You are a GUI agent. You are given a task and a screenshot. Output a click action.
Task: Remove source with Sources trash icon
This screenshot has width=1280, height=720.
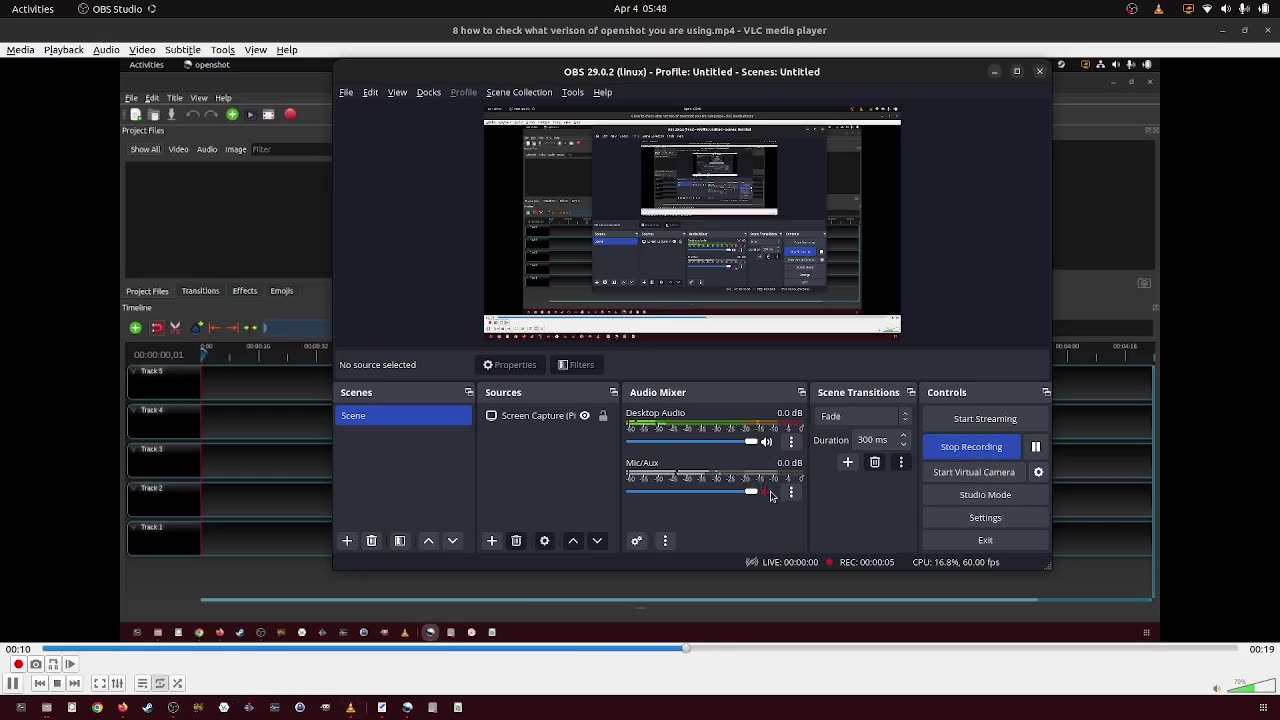(516, 541)
